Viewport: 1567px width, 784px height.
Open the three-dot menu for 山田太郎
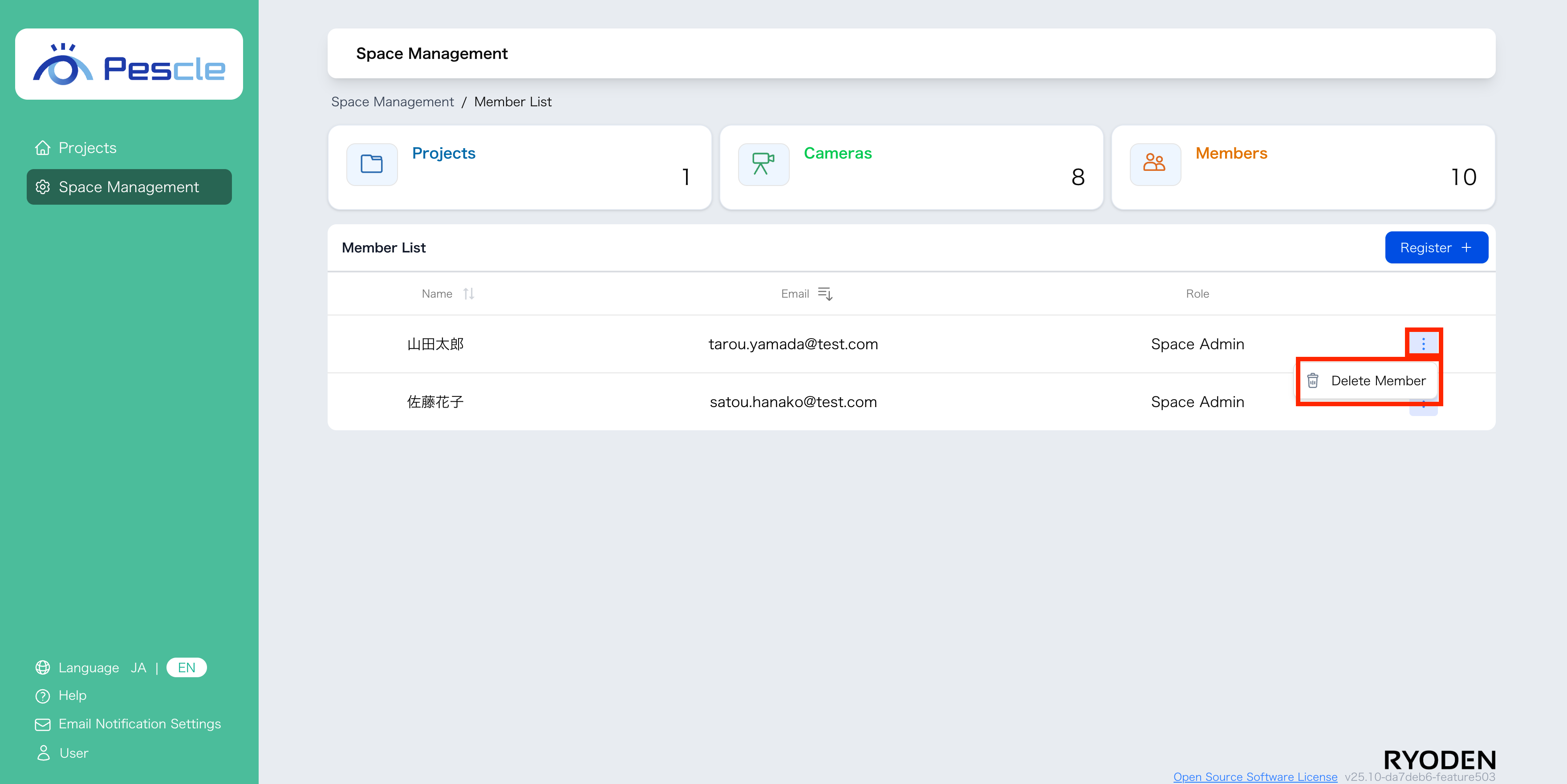(x=1423, y=344)
